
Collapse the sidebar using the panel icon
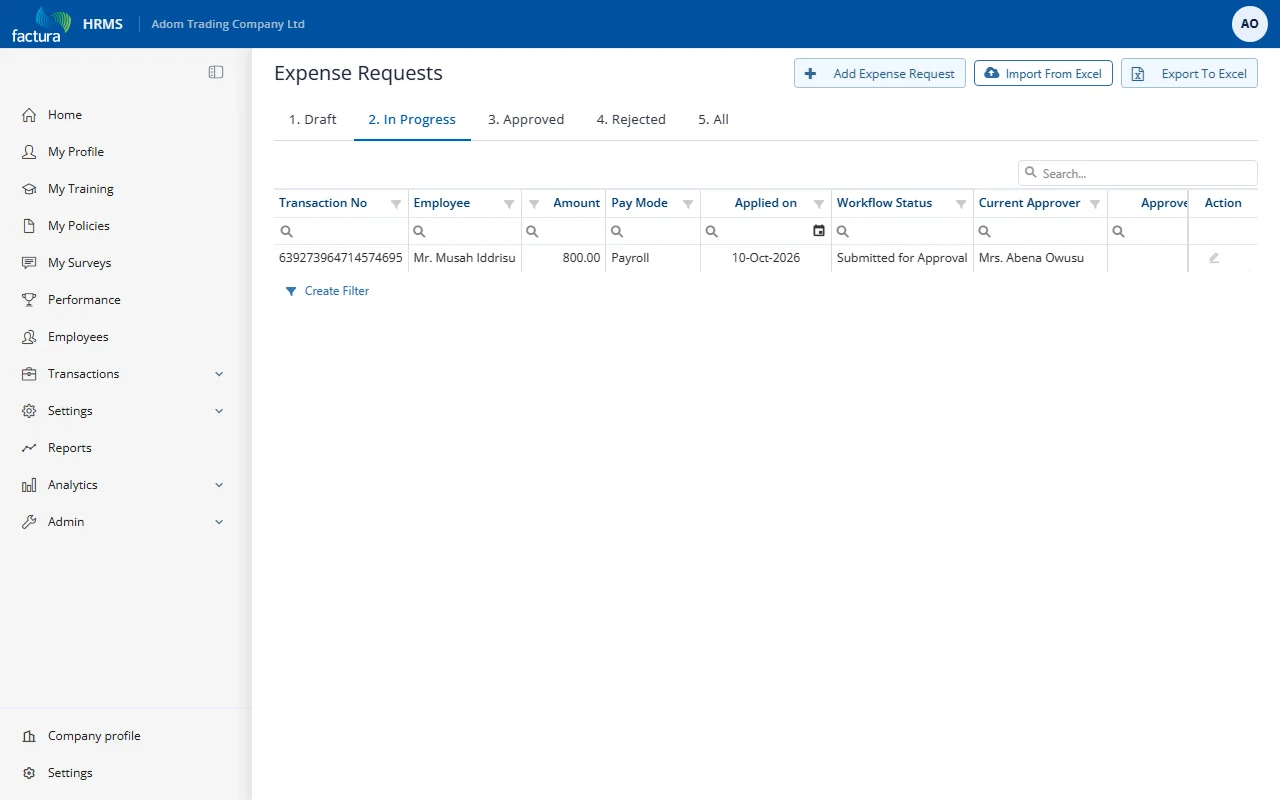click(x=216, y=72)
